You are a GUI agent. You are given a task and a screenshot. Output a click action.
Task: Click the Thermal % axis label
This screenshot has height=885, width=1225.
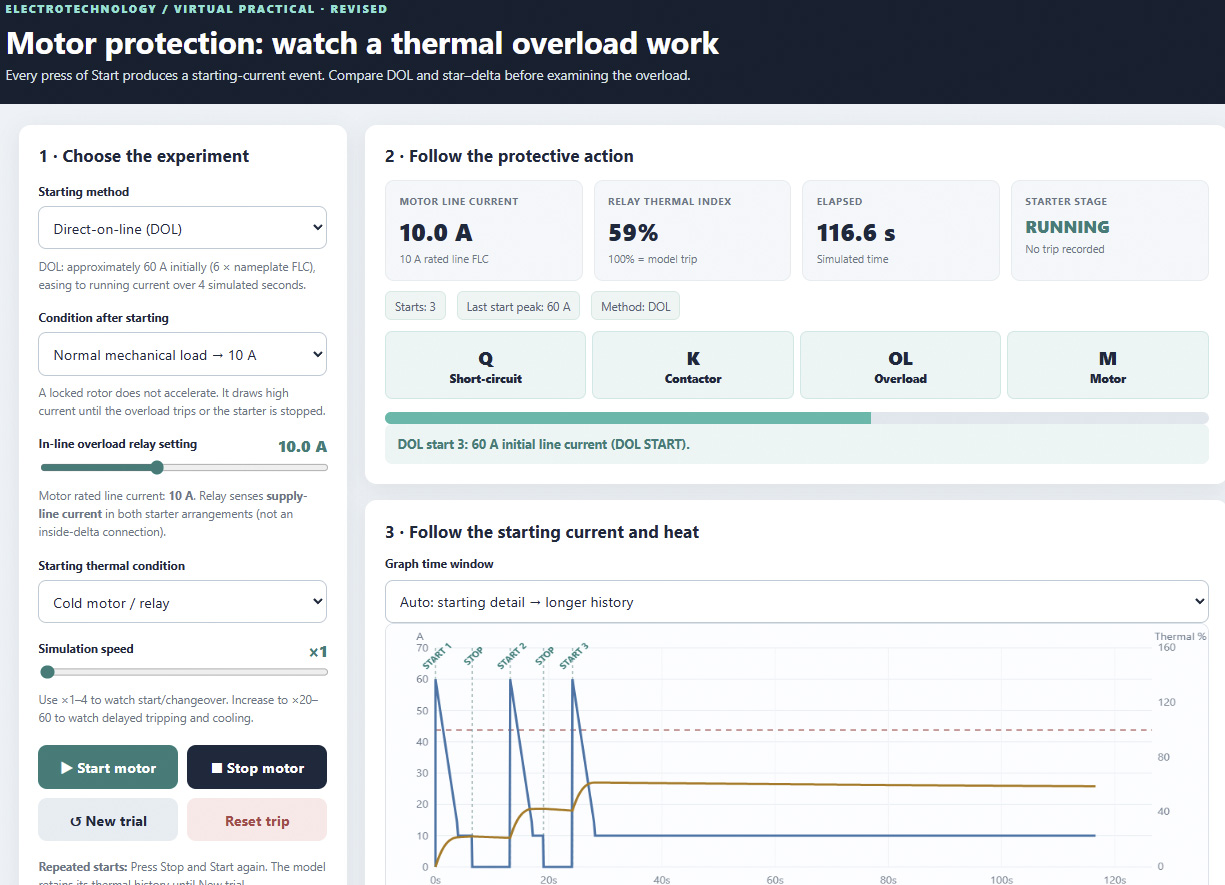[1180, 637]
